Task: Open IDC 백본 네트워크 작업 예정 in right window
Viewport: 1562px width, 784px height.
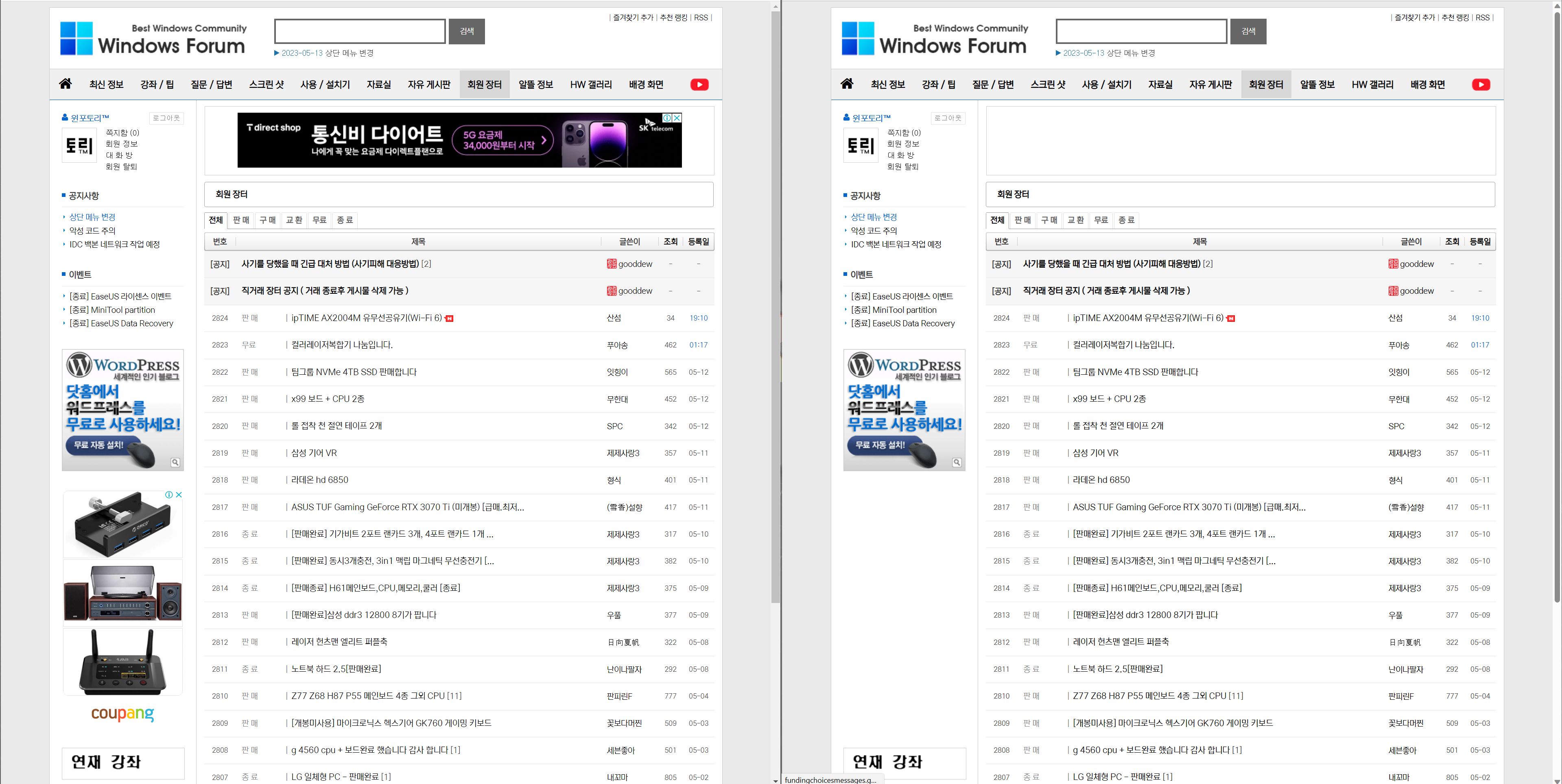Action: (896, 245)
